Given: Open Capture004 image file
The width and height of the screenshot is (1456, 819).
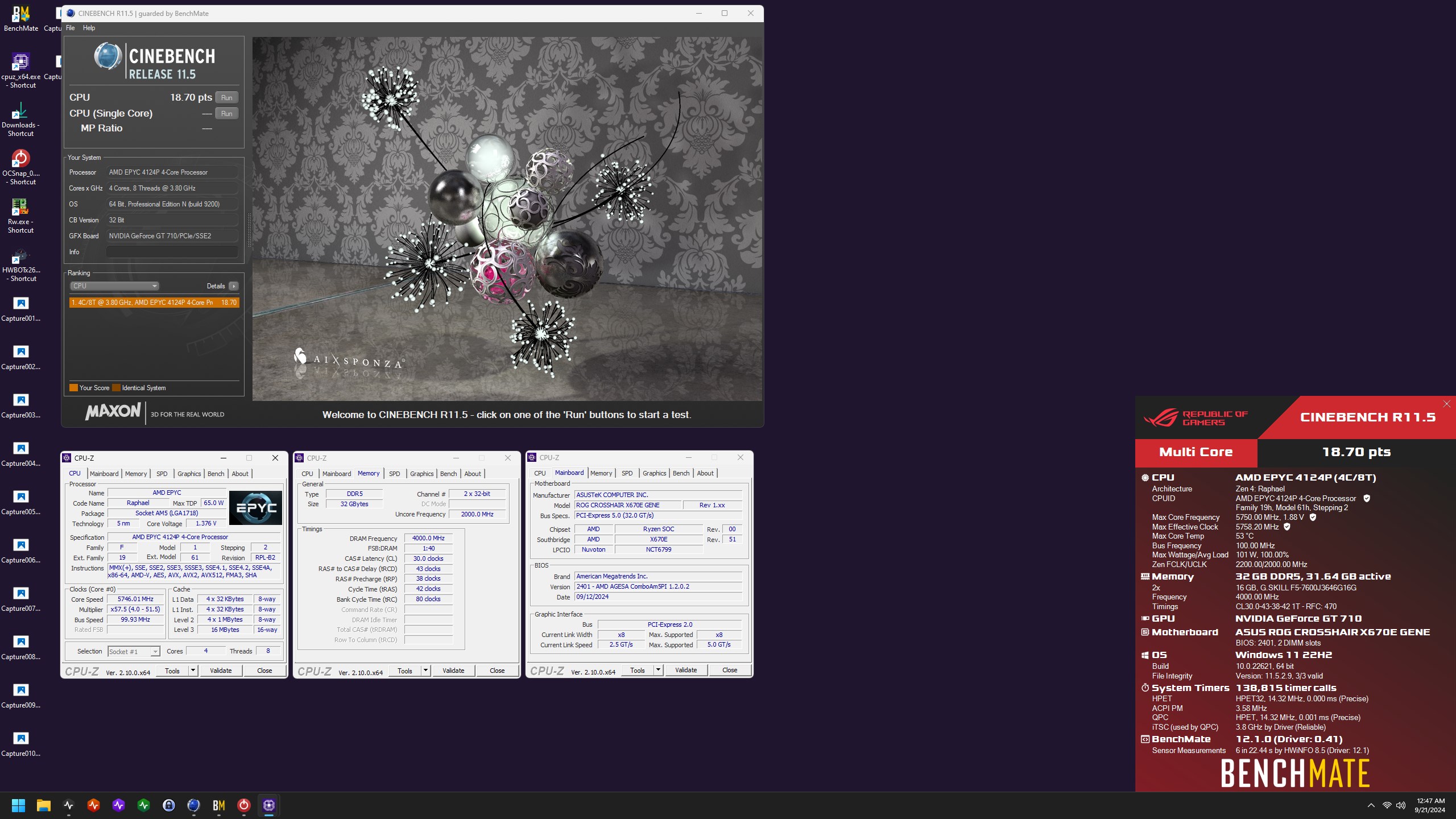Looking at the screenshot, I should (20, 454).
